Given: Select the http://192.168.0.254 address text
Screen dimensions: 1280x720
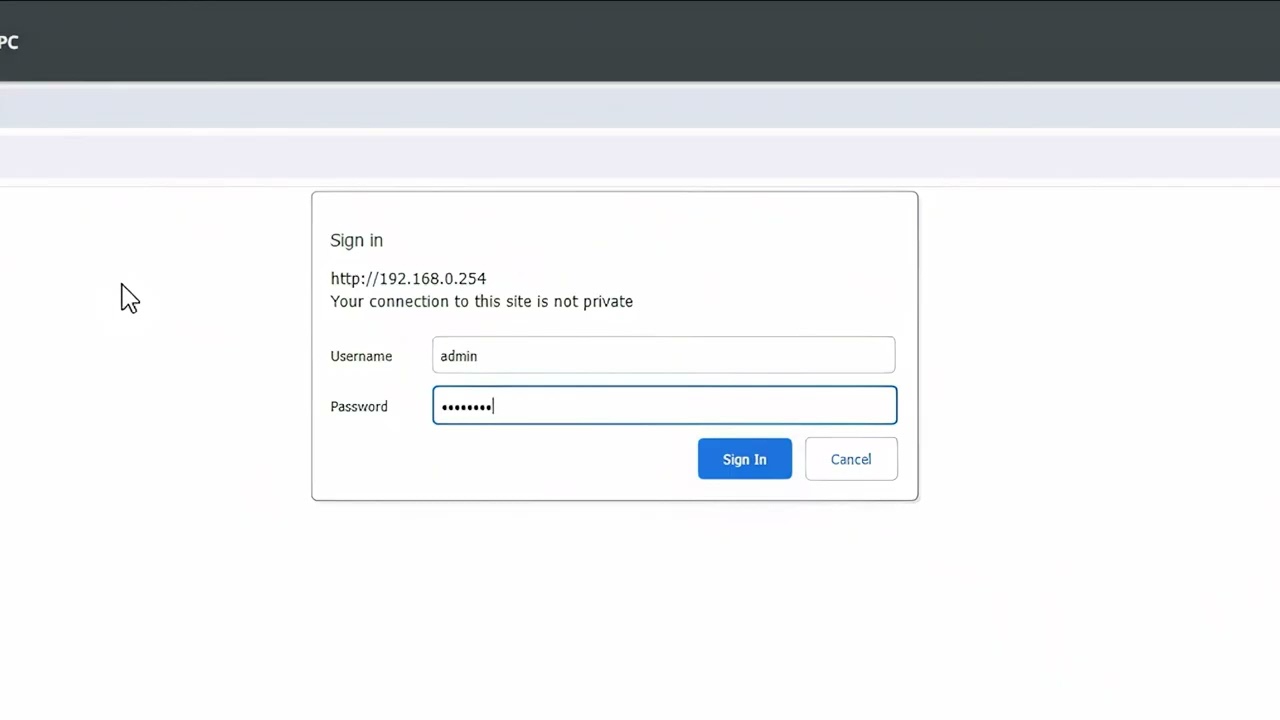Looking at the screenshot, I should pos(408,279).
